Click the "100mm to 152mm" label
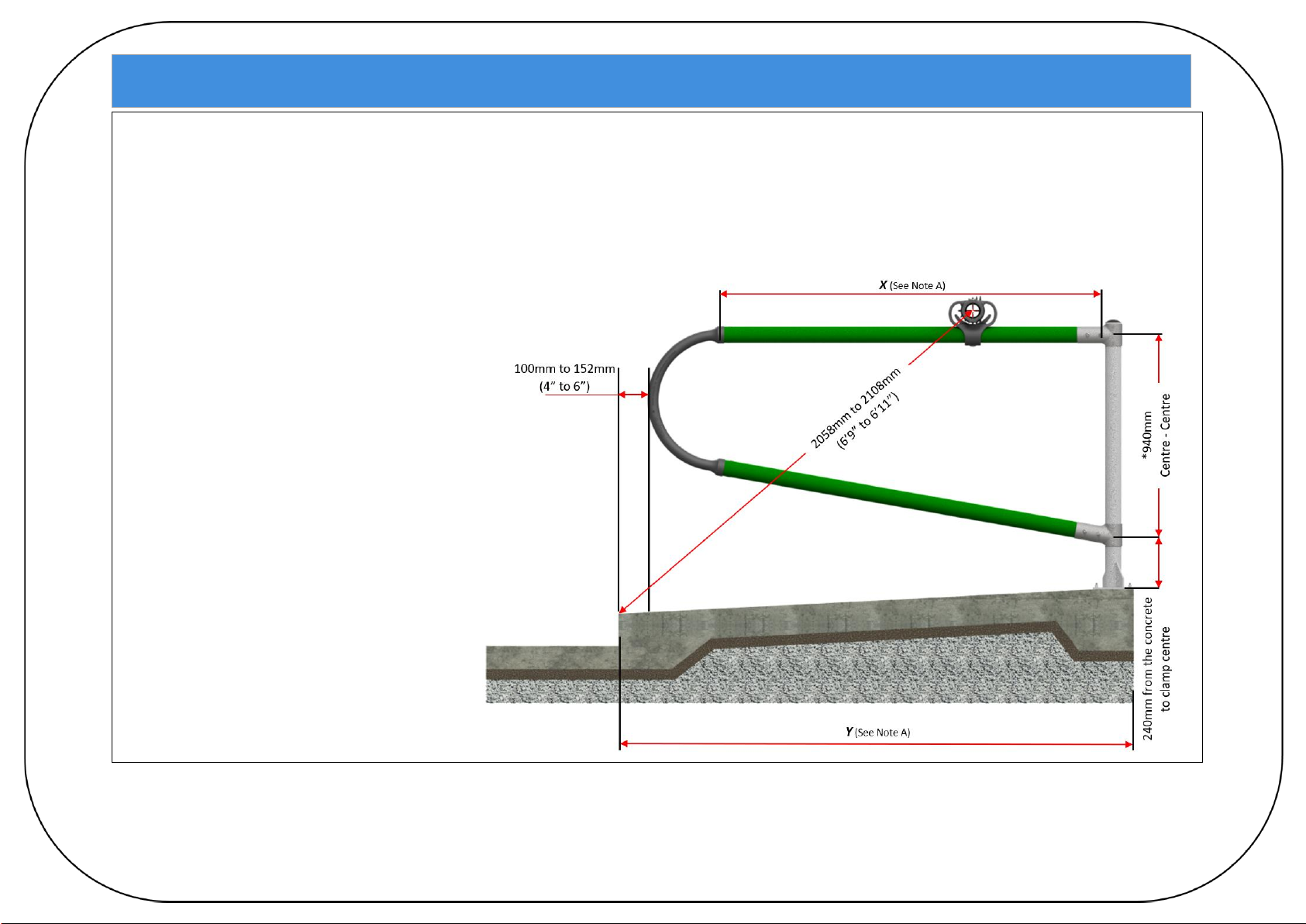This screenshot has width=1306, height=924. [x=564, y=369]
